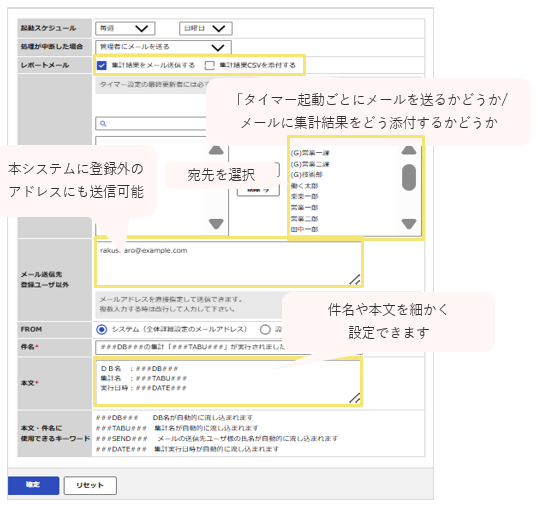The image size is (538, 505).
Task: Open the 日曜日 weekday dropdown
Action: pyautogui.click(x=206, y=28)
